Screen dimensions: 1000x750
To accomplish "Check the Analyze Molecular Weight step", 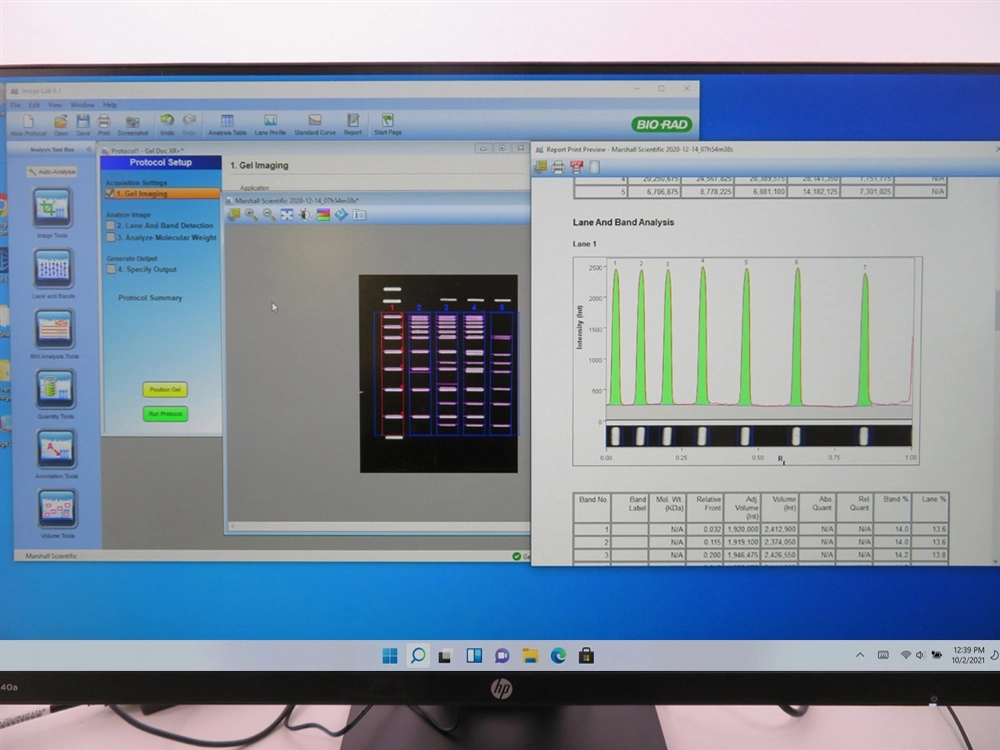I will click(x=110, y=238).
